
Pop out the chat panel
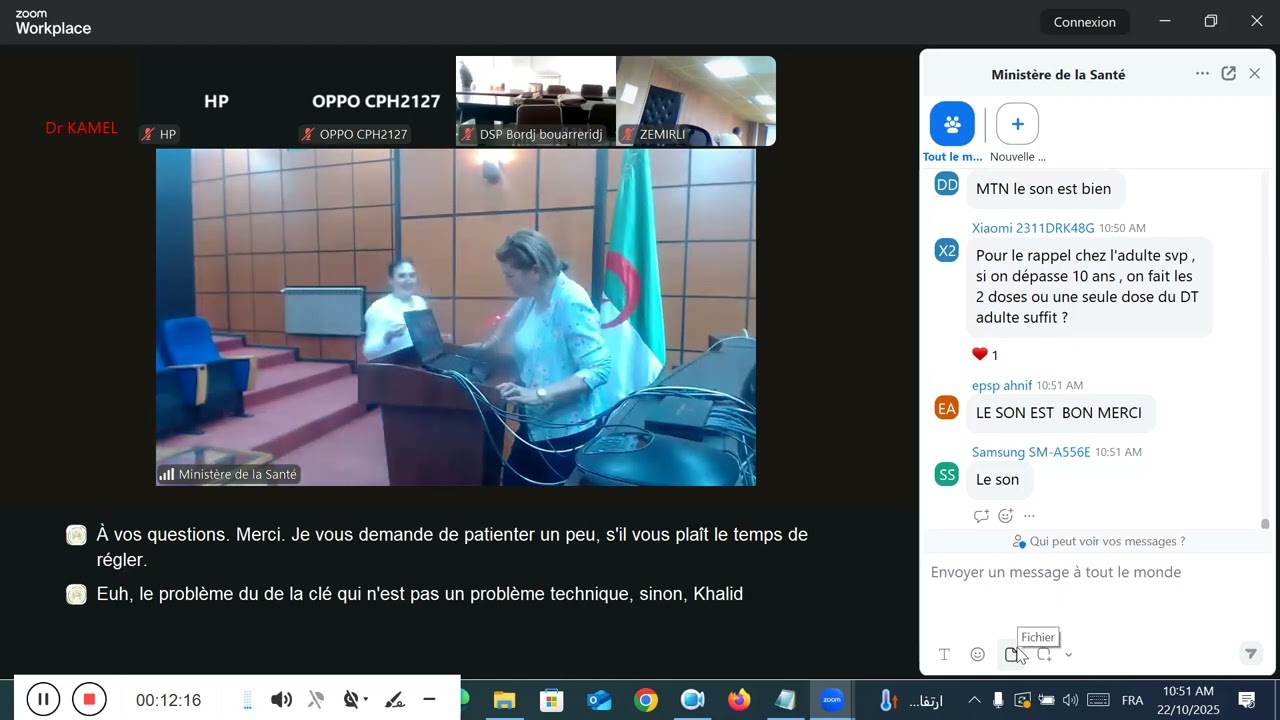point(1229,74)
